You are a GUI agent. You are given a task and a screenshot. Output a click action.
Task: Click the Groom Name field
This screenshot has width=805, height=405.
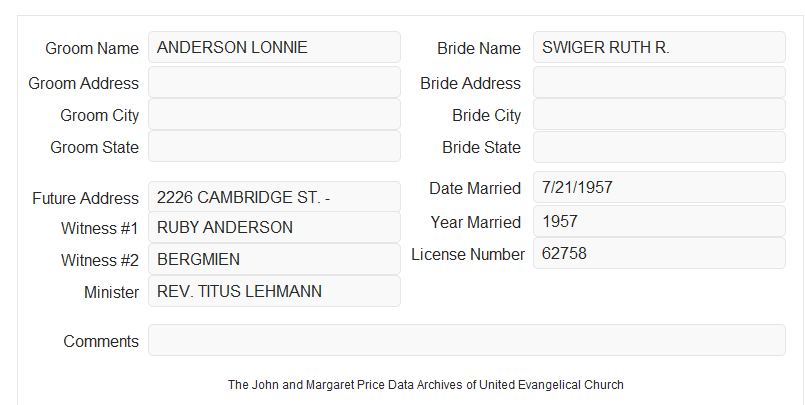[274, 47]
